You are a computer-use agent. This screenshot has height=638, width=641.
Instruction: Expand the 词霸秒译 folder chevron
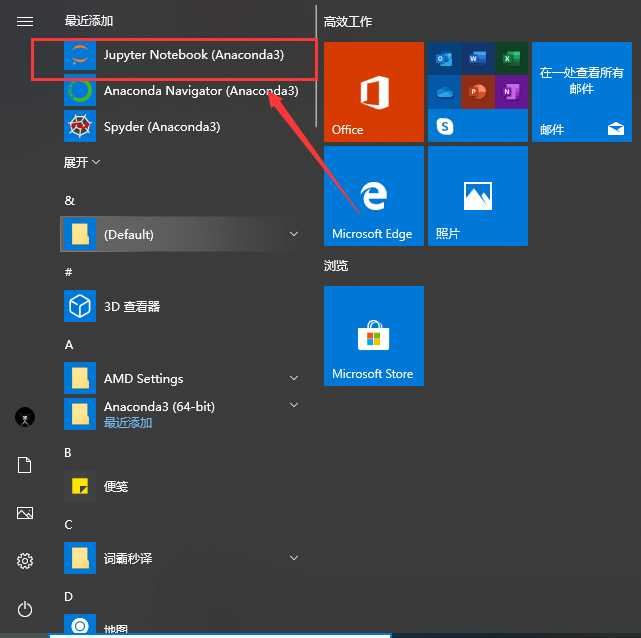click(294, 557)
